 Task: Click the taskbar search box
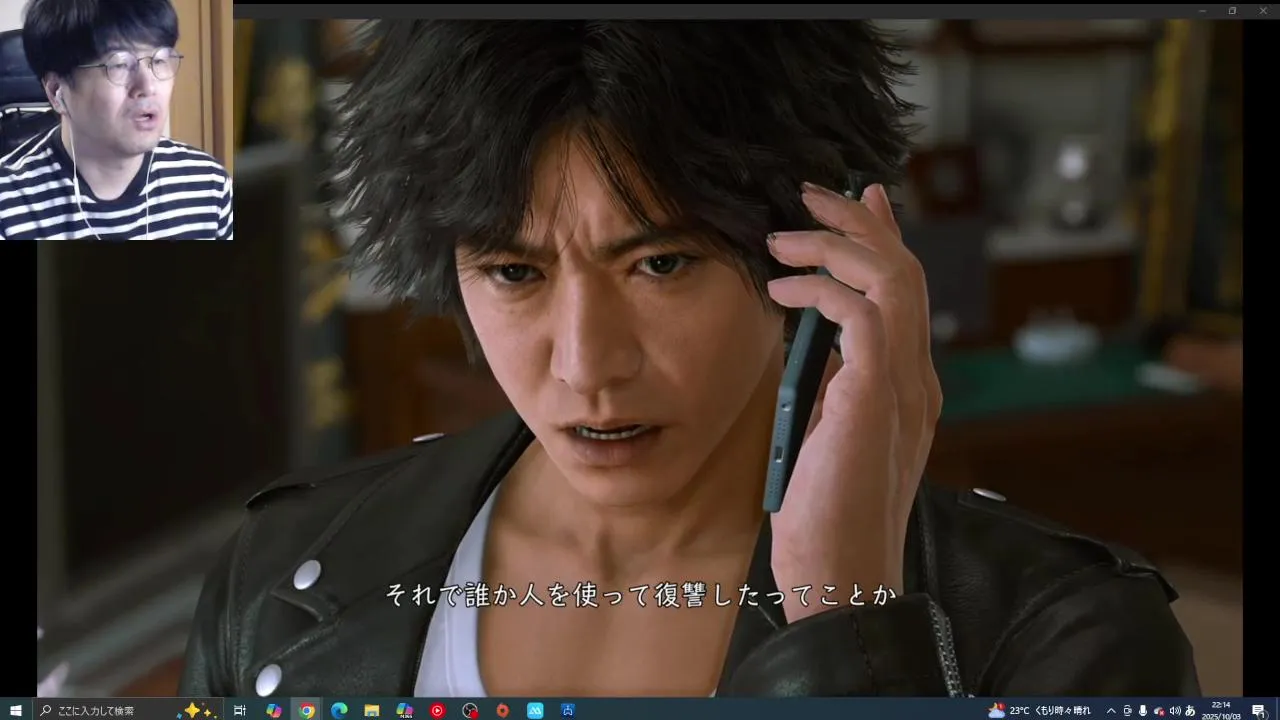click(x=128, y=710)
